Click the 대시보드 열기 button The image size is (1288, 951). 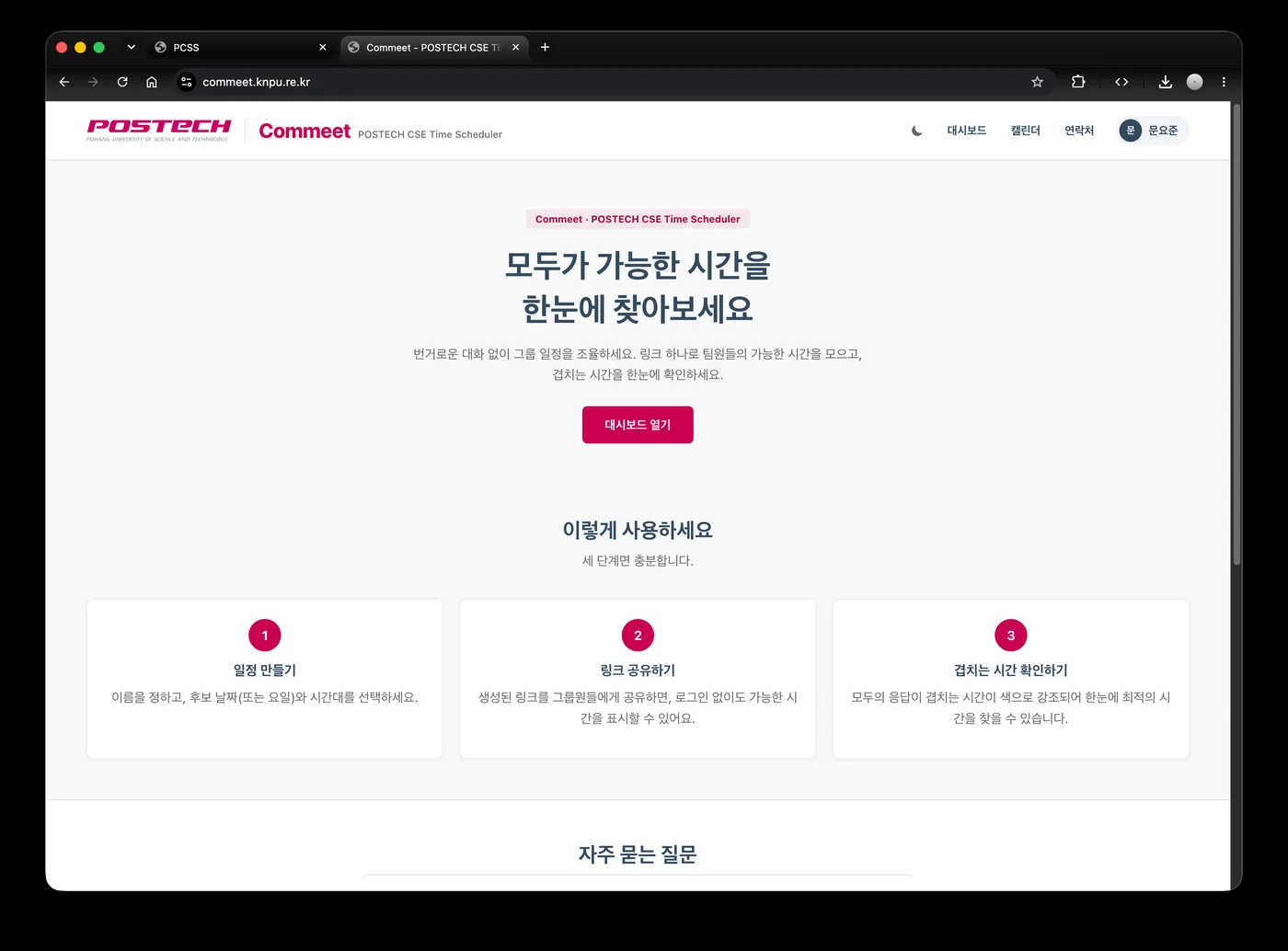[x=638, y=425]
